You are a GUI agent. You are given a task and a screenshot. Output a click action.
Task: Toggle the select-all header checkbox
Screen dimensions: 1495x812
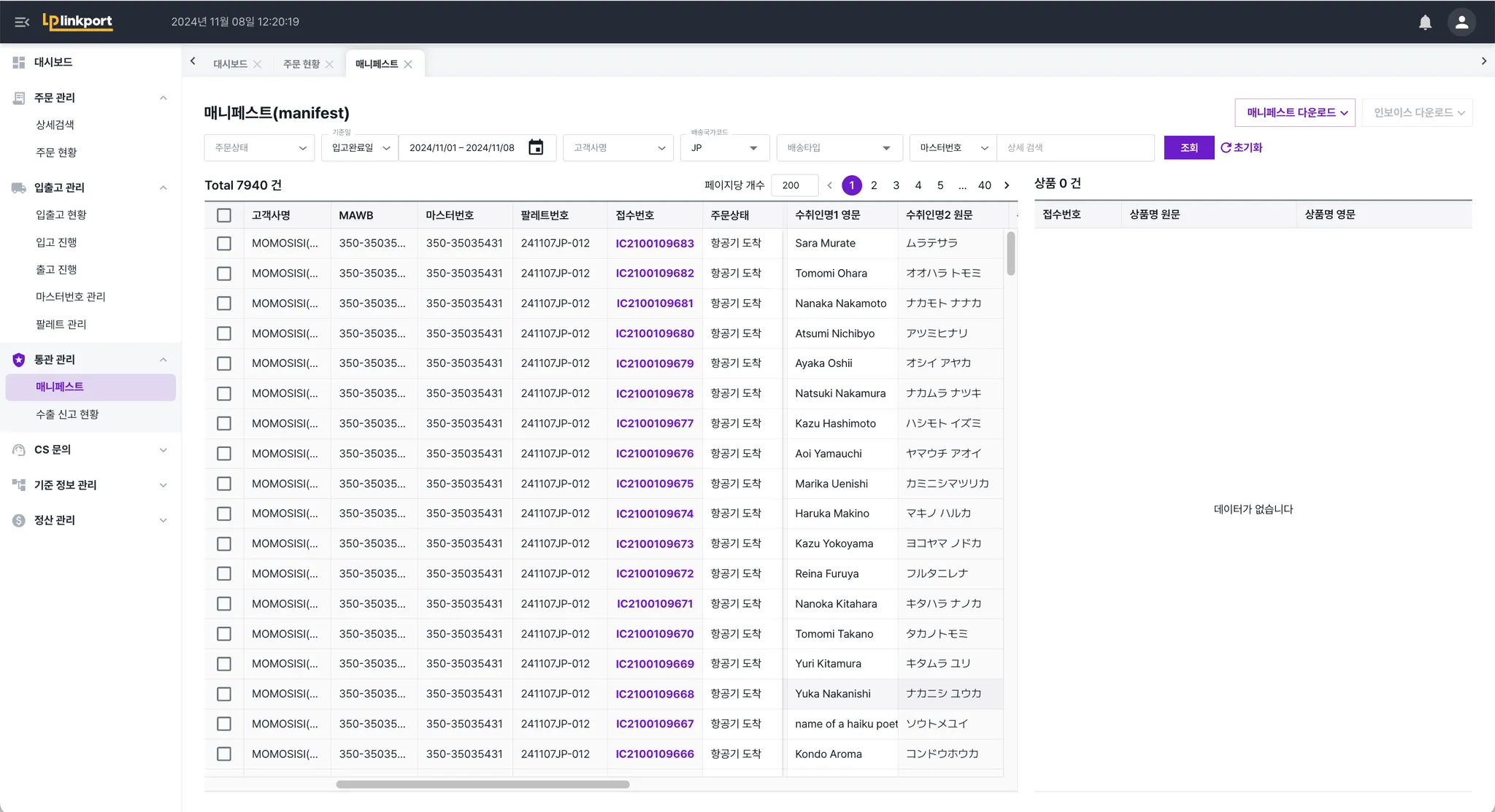click(224, 215)
